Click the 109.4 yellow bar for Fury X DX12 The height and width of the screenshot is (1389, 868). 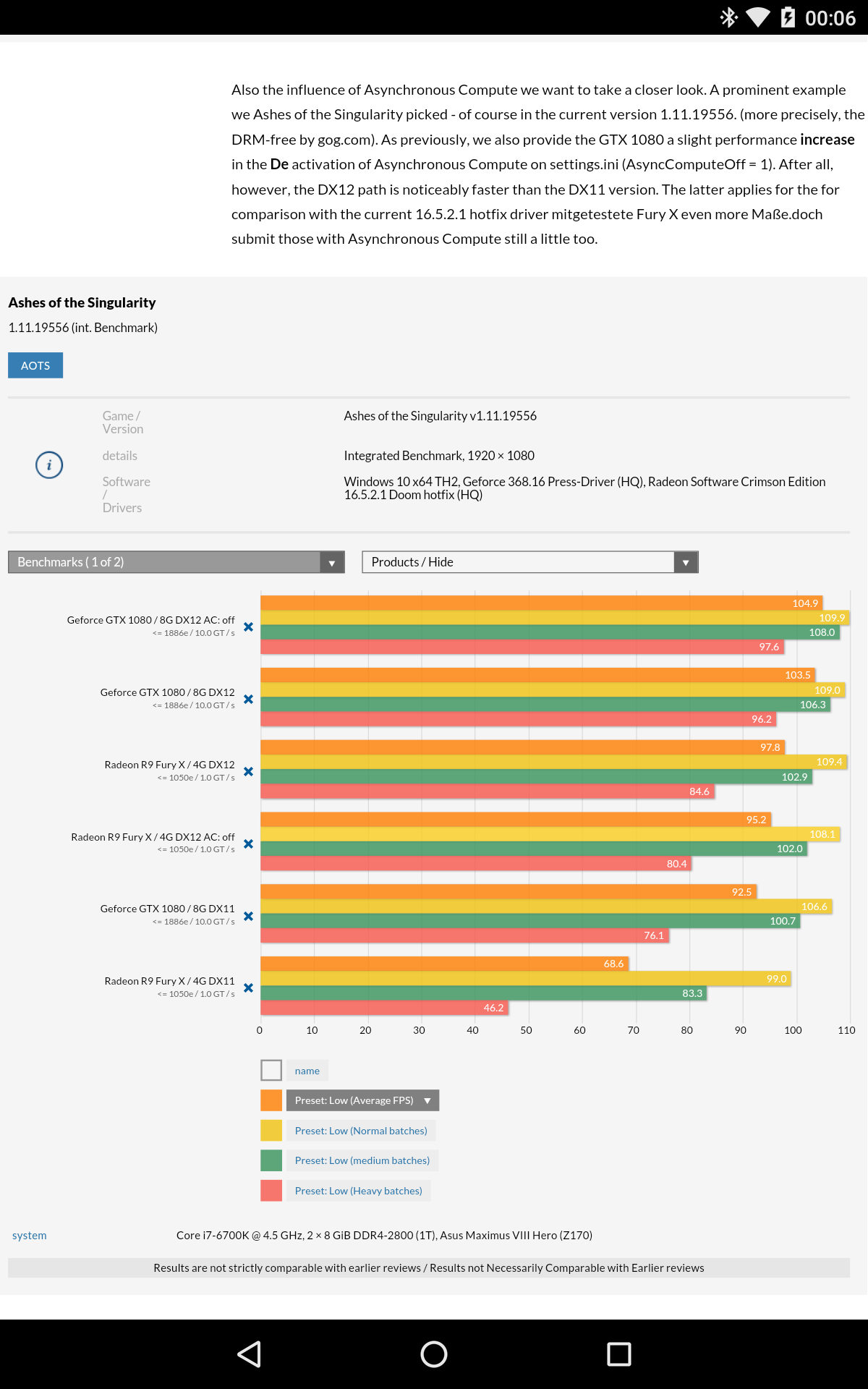pyautogui.click(x=553, y=762)
